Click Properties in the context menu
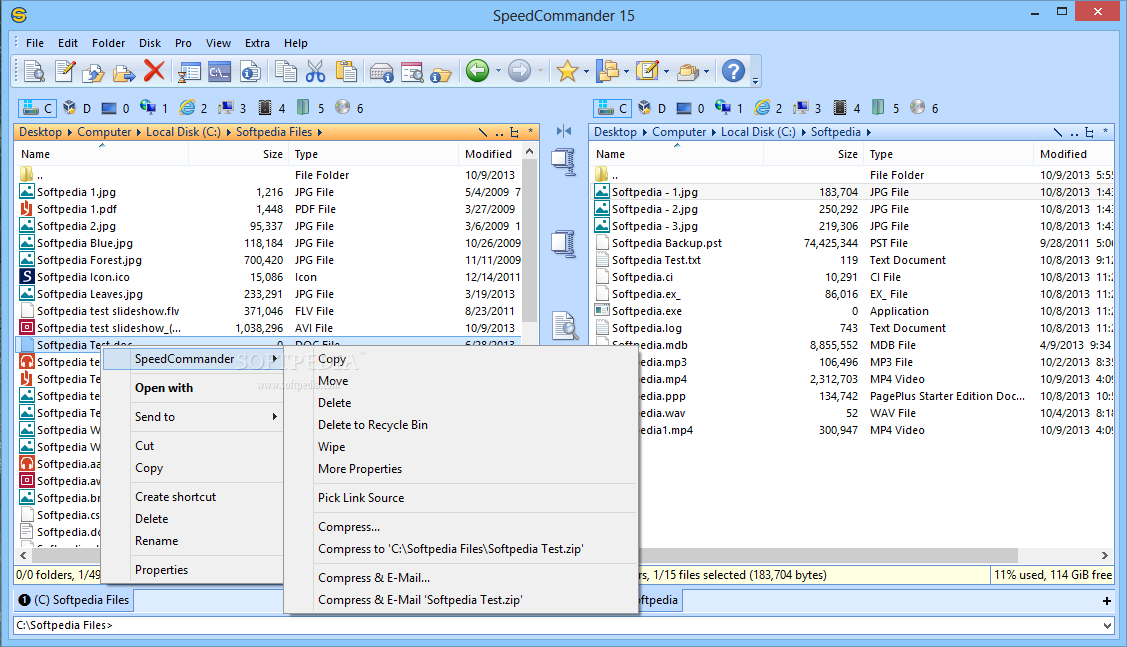 (x=161, y=570)
